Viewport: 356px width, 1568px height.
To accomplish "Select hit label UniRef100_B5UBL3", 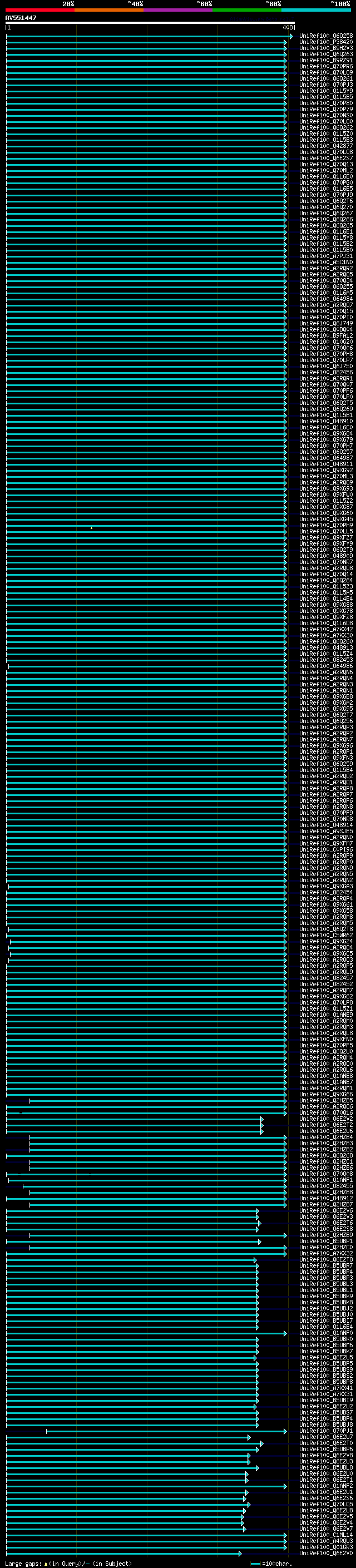I will point(326,1284).
